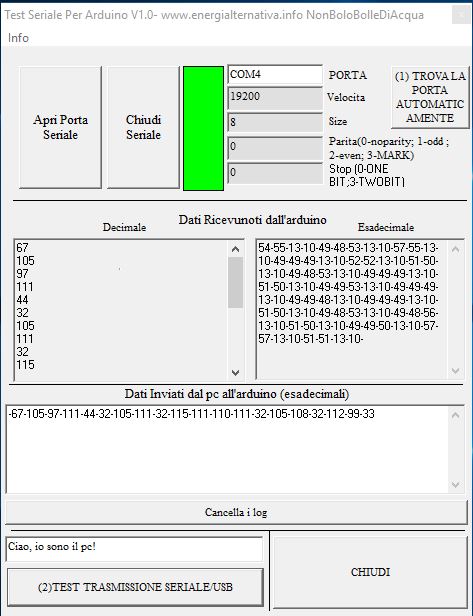Click Trova la porta automaticamente button
Screen dimensions: 473x616
pyautogui.click(x=430, y=97)
